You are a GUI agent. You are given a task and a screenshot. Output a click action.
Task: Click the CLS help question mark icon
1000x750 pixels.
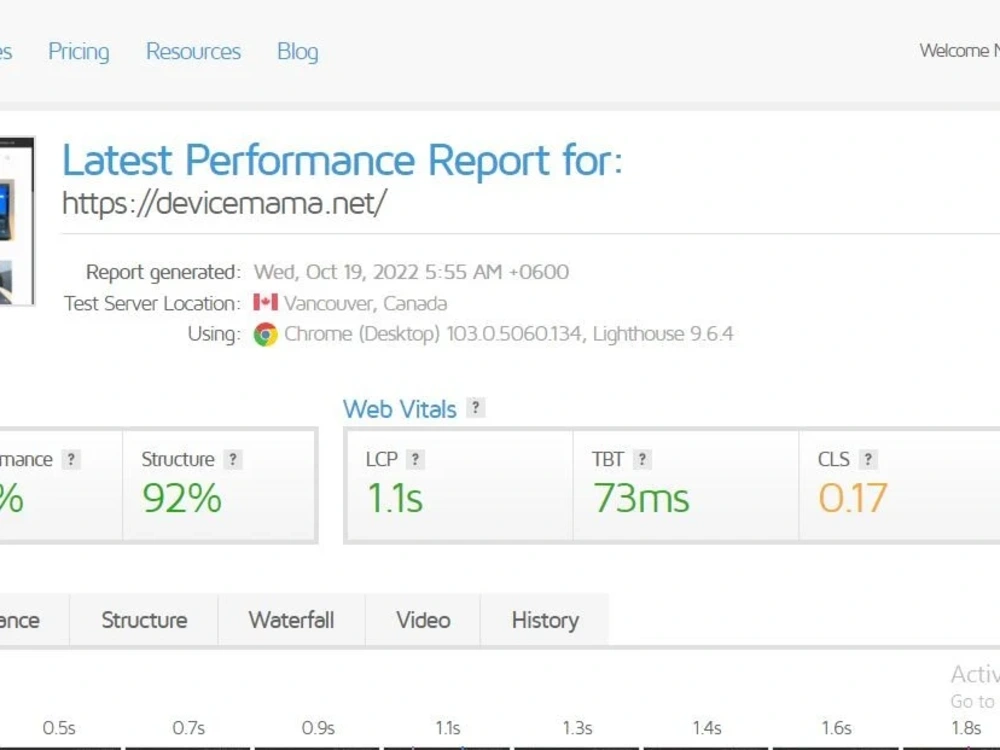[868, 459]
